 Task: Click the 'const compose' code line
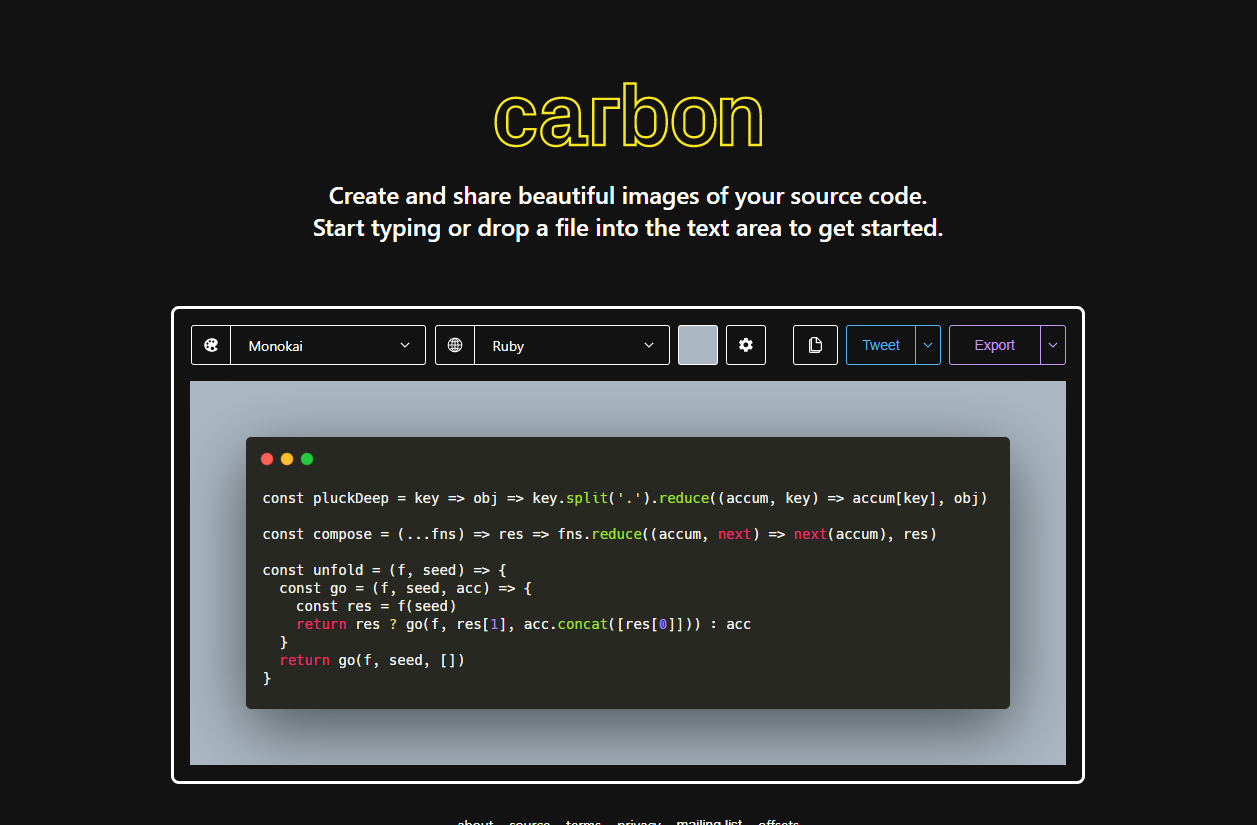coord(600,534)
